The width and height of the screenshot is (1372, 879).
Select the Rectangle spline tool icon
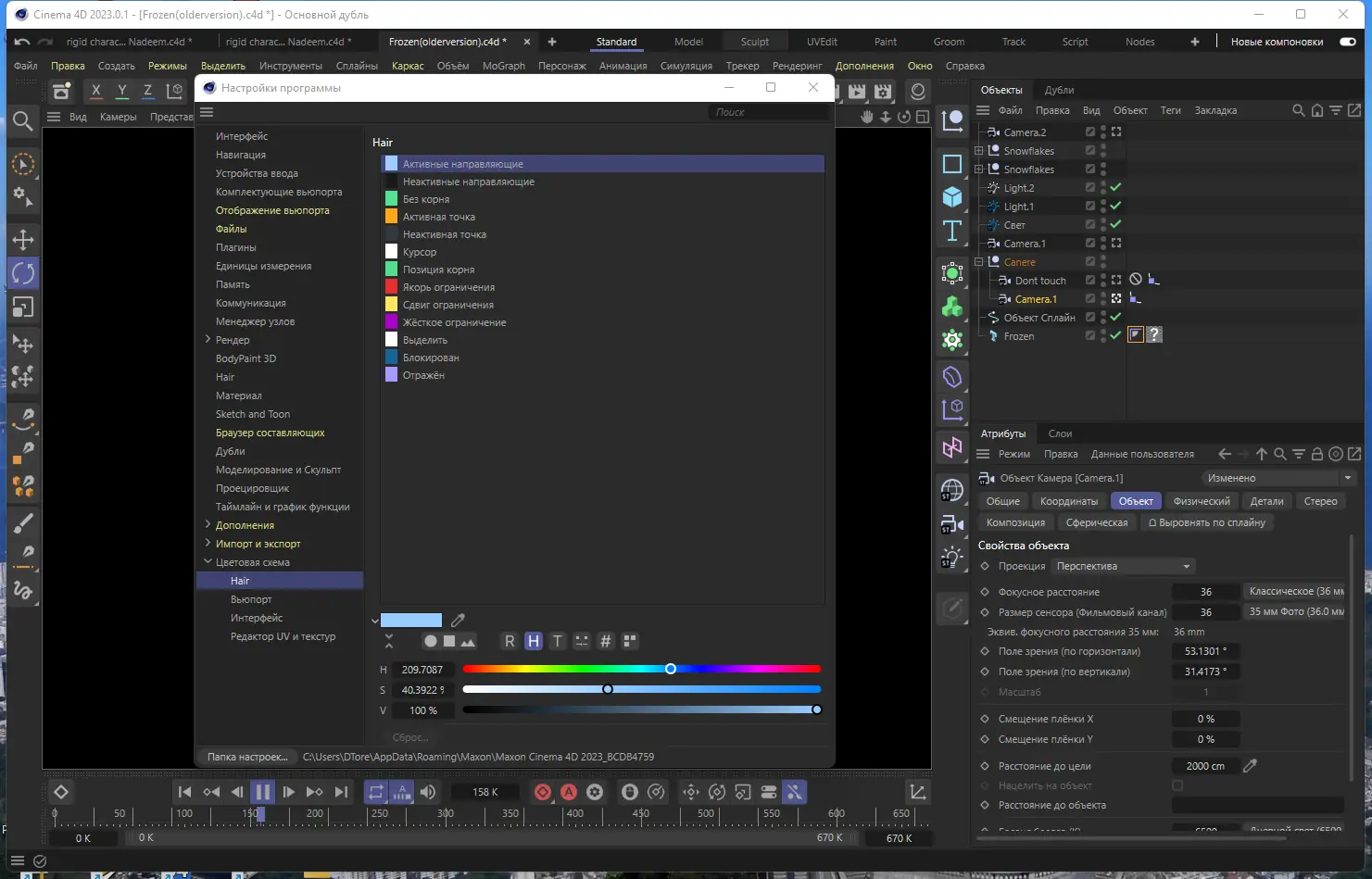coord(952,164)
